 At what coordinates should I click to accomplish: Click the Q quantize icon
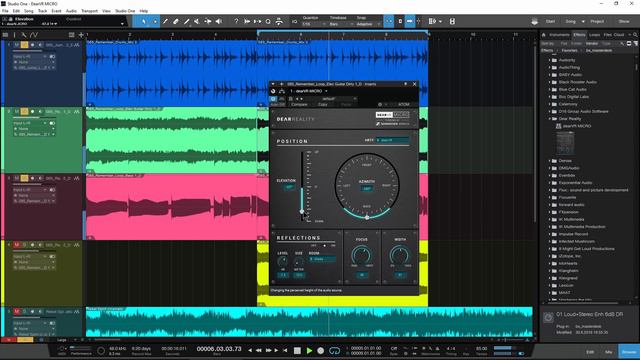pos(268,21)
